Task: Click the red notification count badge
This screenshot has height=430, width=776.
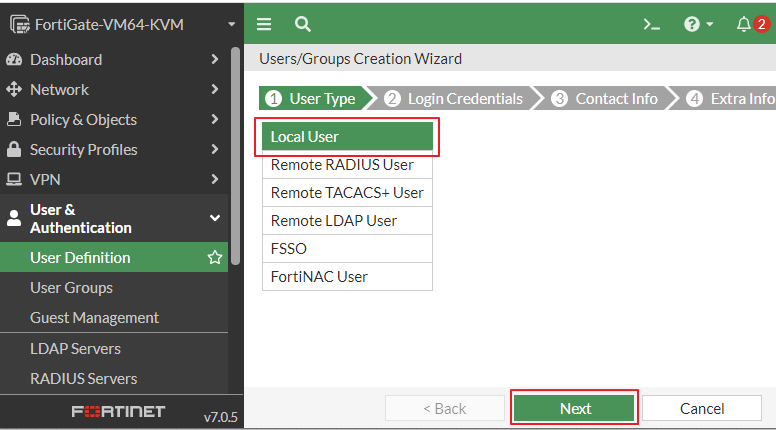Action: point(762,24)
